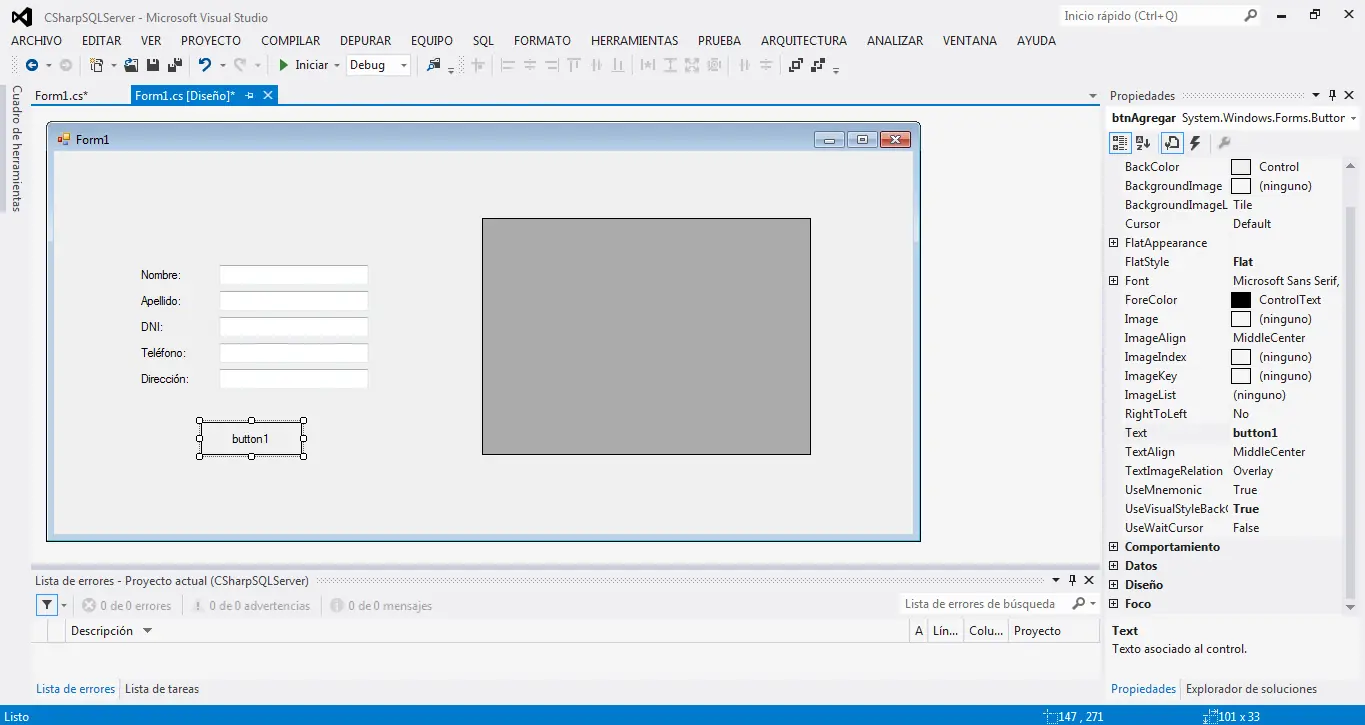Screen dimensions: 1365x725
Task: Click the Send to Back toolbar icon
Action: [818, 65]
